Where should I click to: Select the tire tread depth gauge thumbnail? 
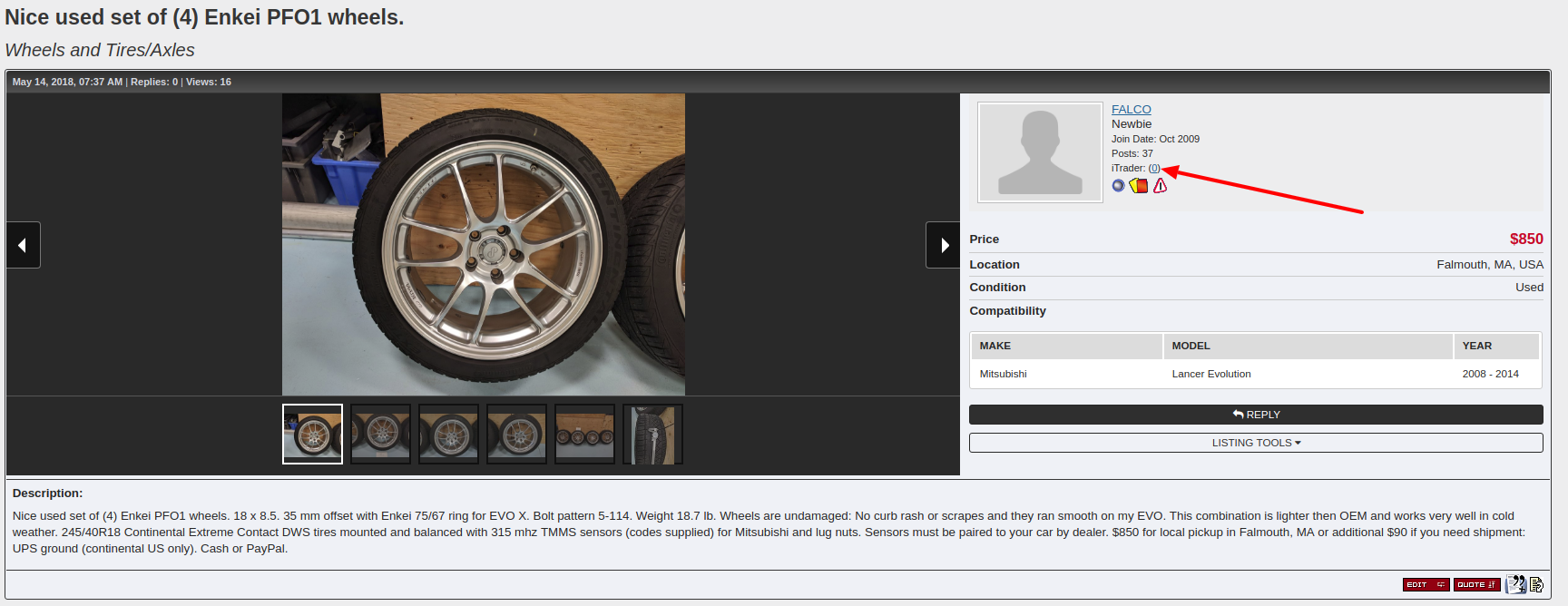click(652, 434)
